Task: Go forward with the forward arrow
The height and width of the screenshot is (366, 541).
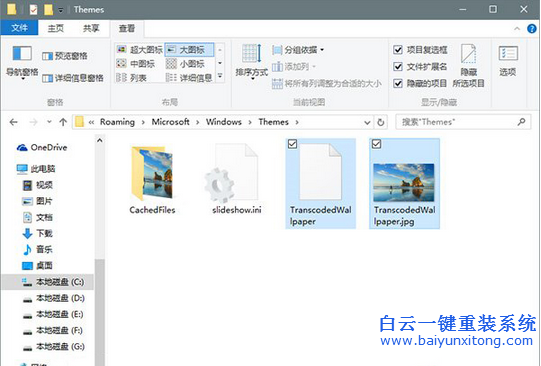Action: (33, 122)
